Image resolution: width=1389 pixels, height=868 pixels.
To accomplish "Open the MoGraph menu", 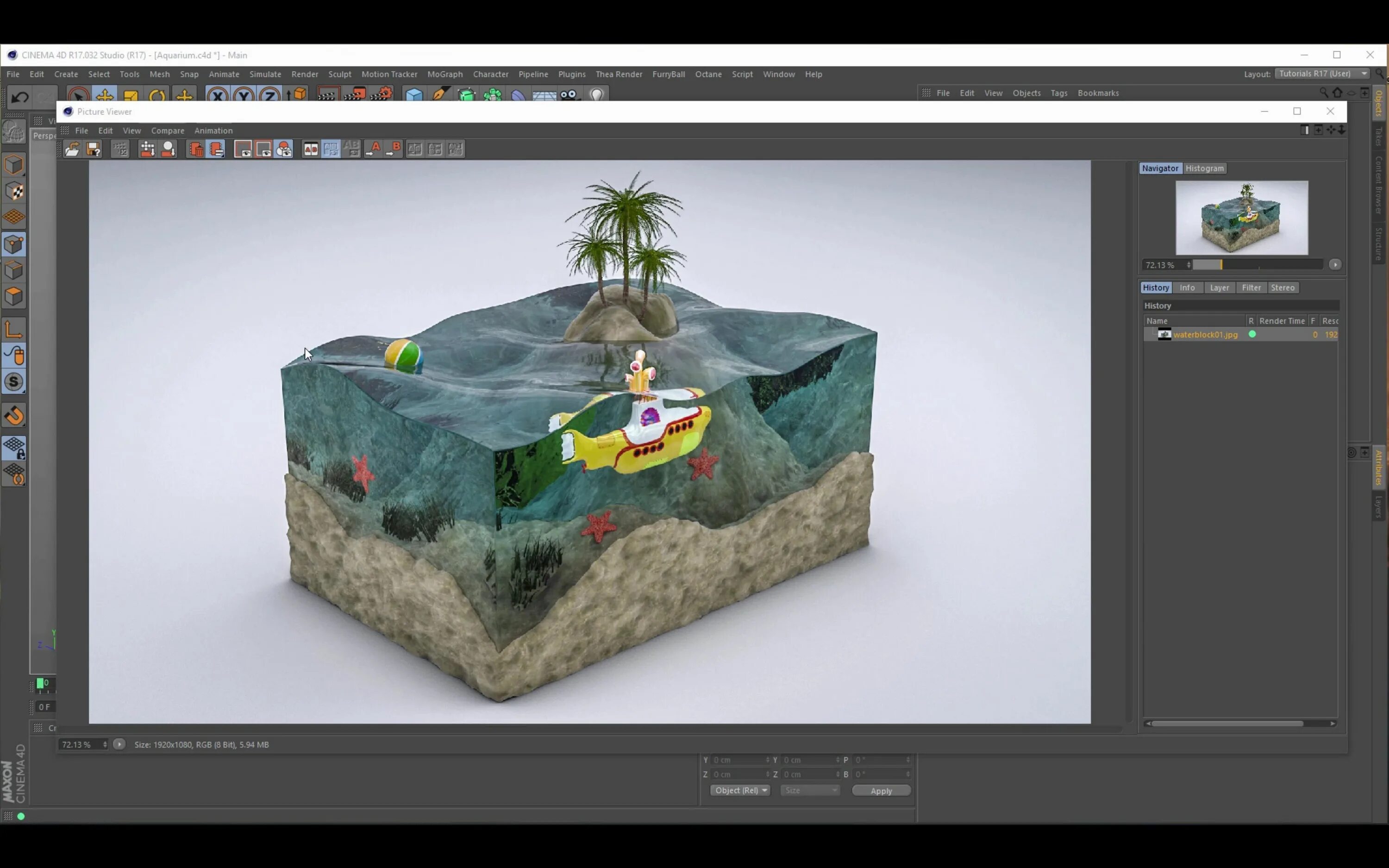I will click(x=445, y=74).
